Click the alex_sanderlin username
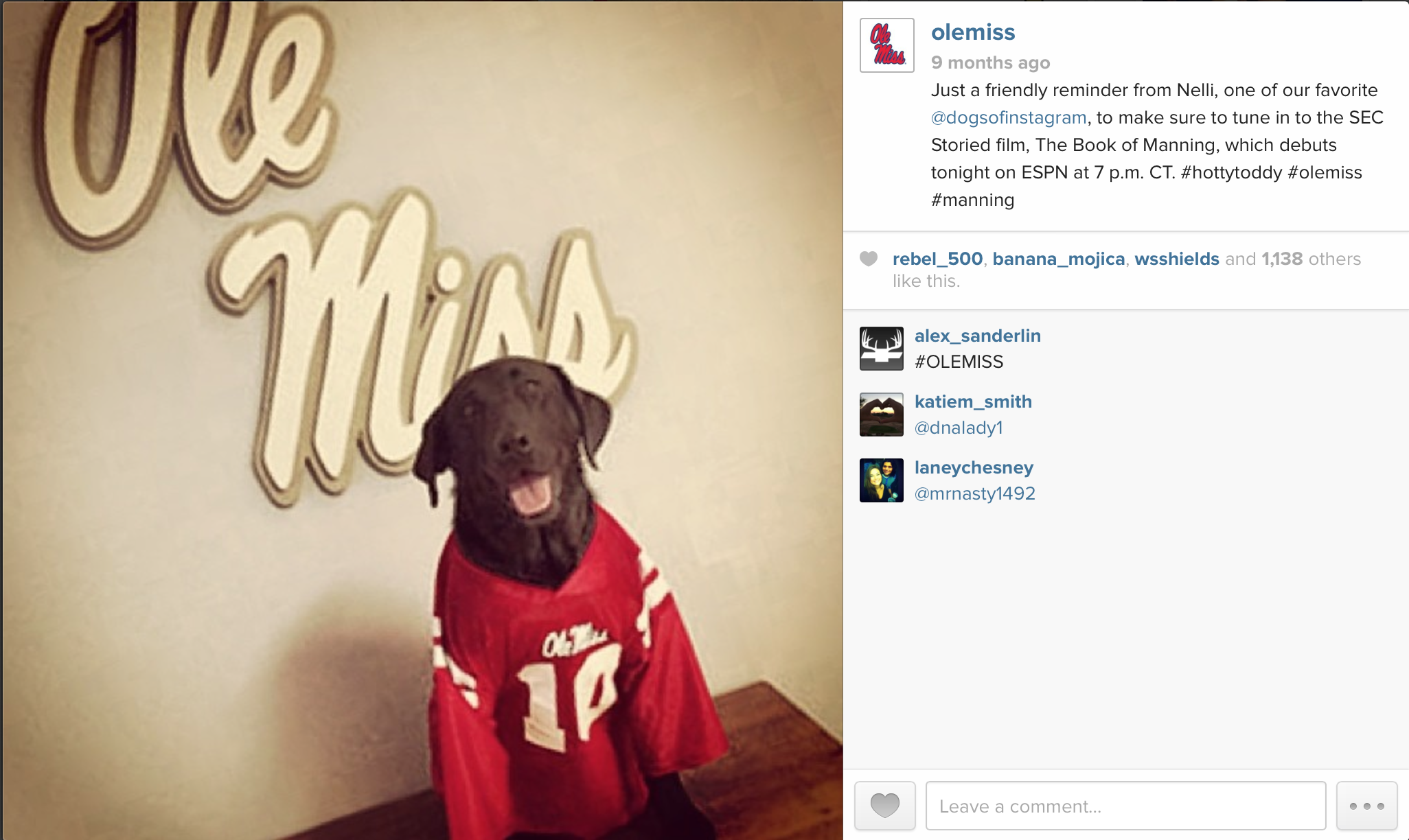 [978, 336]
